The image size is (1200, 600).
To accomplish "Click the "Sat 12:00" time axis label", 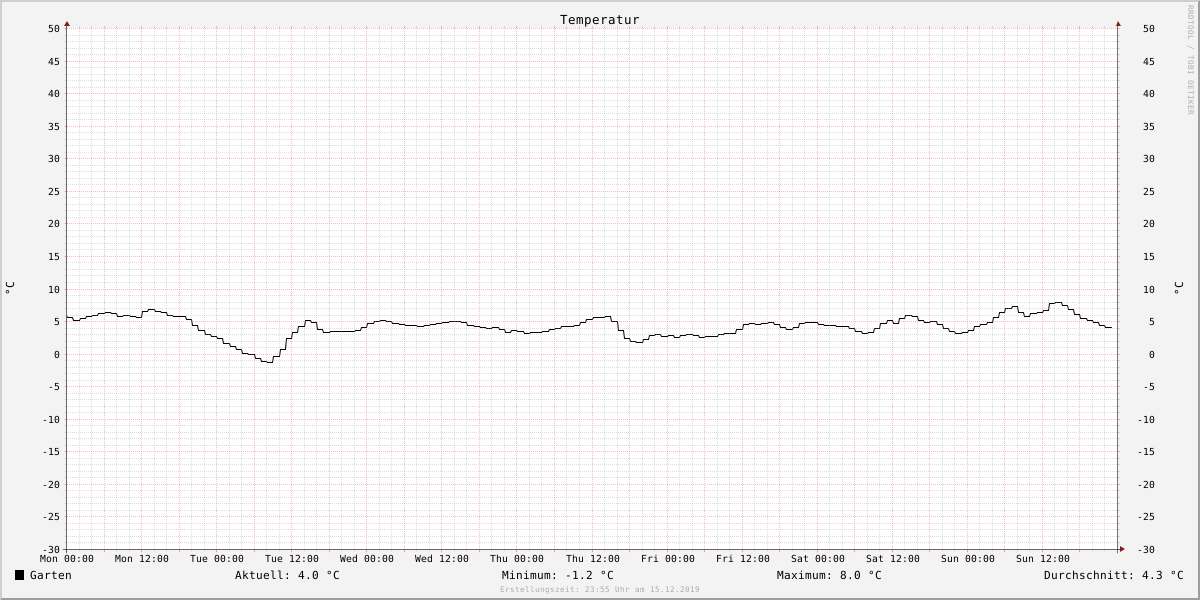I will pos(893,559).
